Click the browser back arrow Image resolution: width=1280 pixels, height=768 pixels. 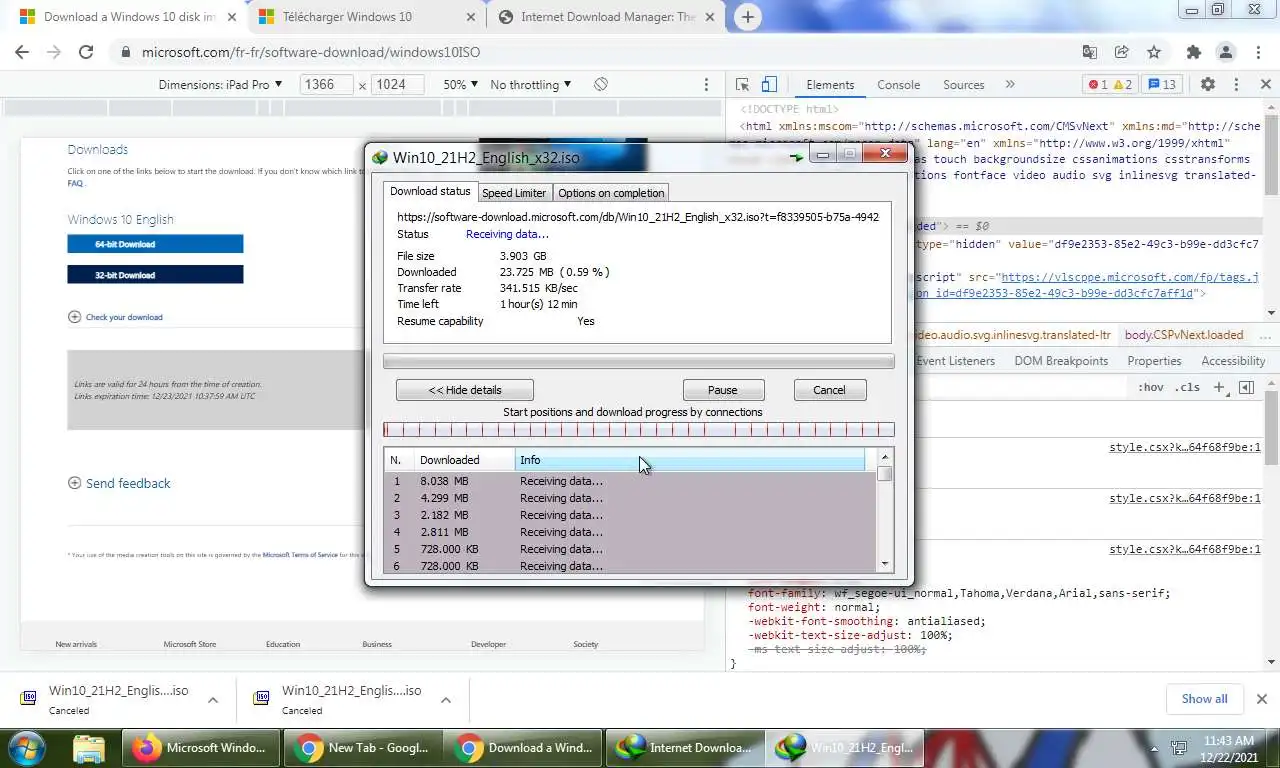(22, 52)
